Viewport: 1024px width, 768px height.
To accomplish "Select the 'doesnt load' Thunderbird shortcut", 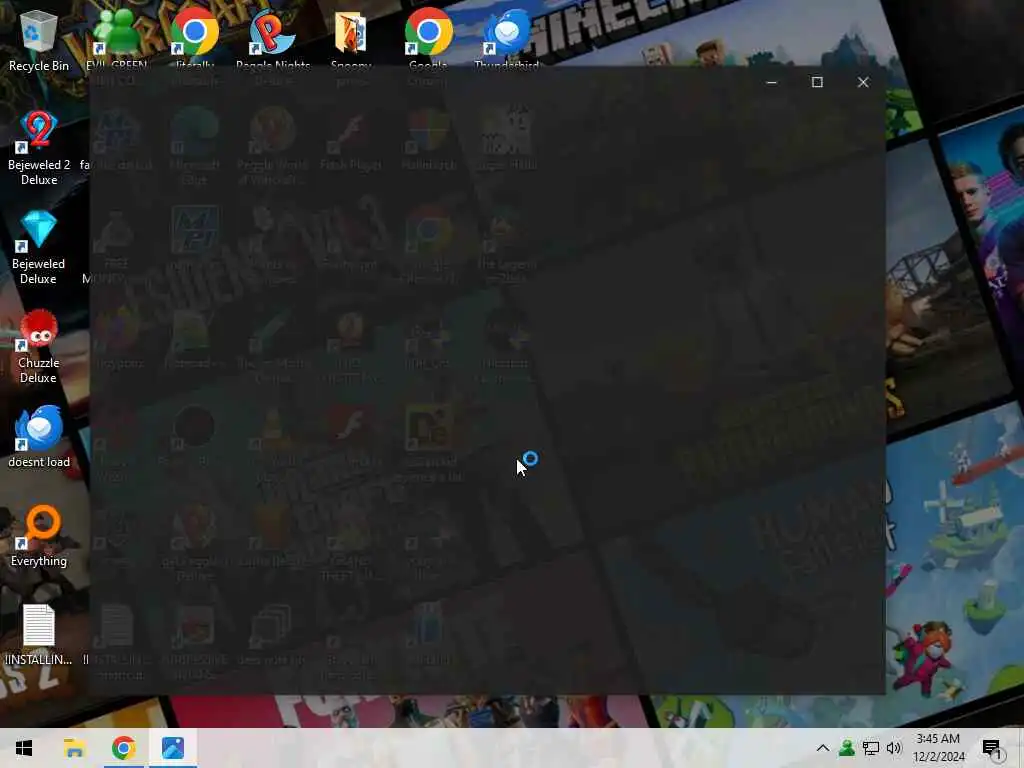I will click(x=39, y=436).
